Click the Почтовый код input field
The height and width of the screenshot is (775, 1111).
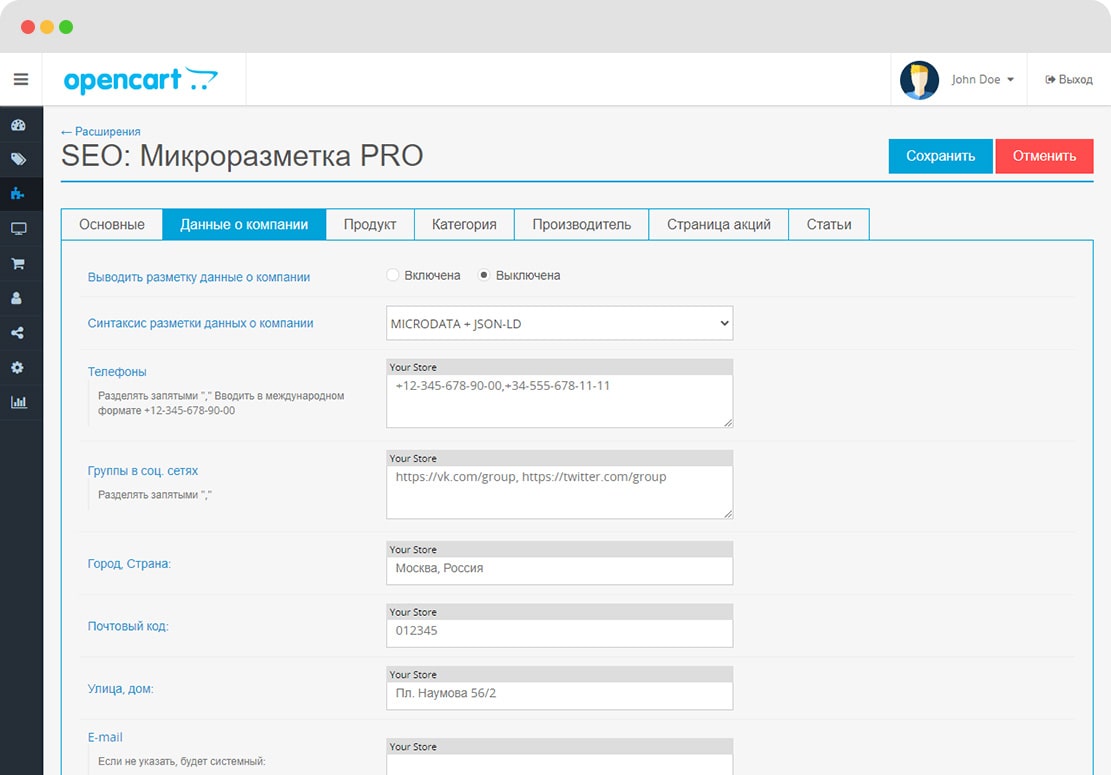(x=559, y=632)
